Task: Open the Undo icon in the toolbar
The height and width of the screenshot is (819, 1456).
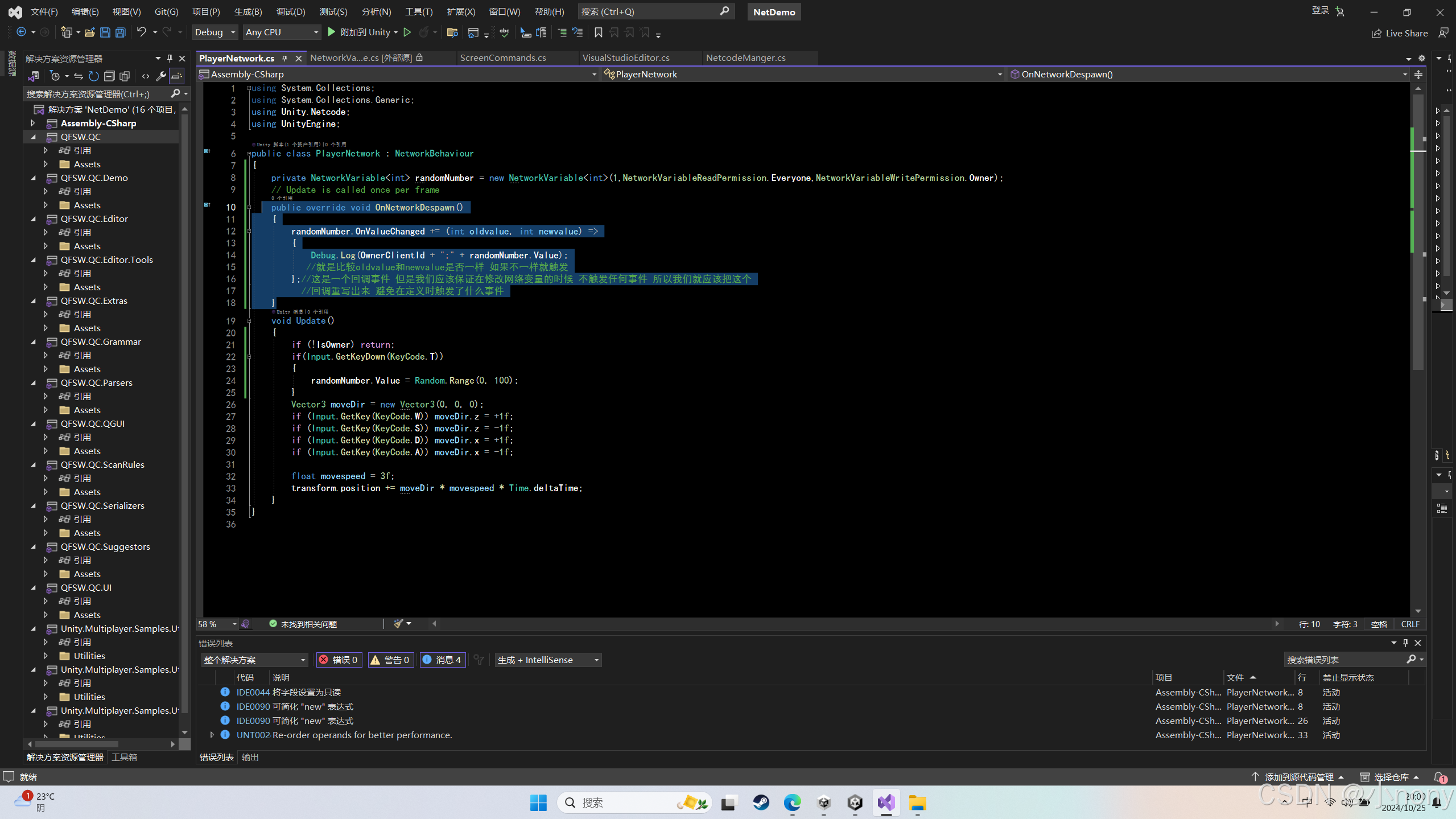Action: [142, 32]
